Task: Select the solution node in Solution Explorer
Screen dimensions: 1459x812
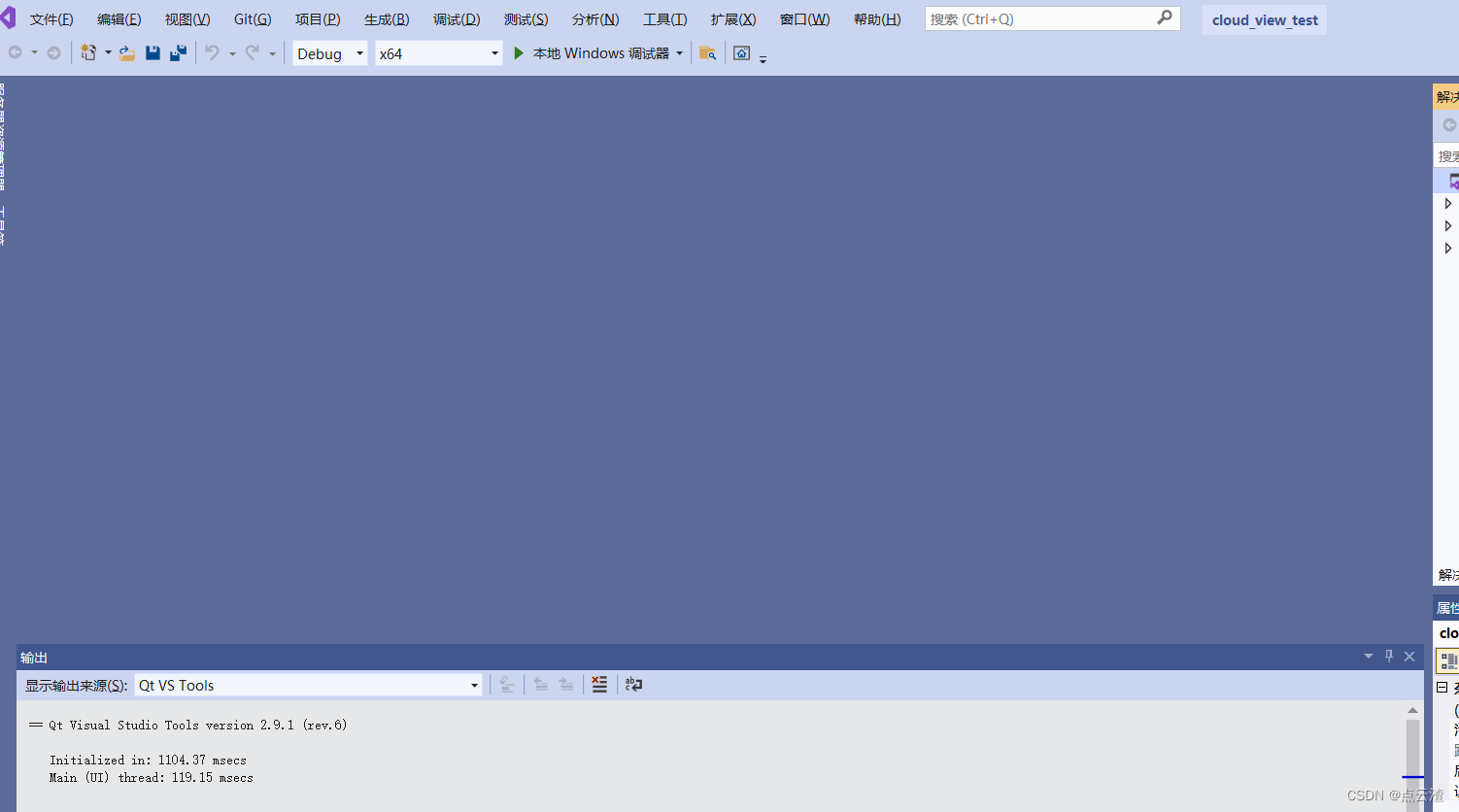Action: 1447,181
